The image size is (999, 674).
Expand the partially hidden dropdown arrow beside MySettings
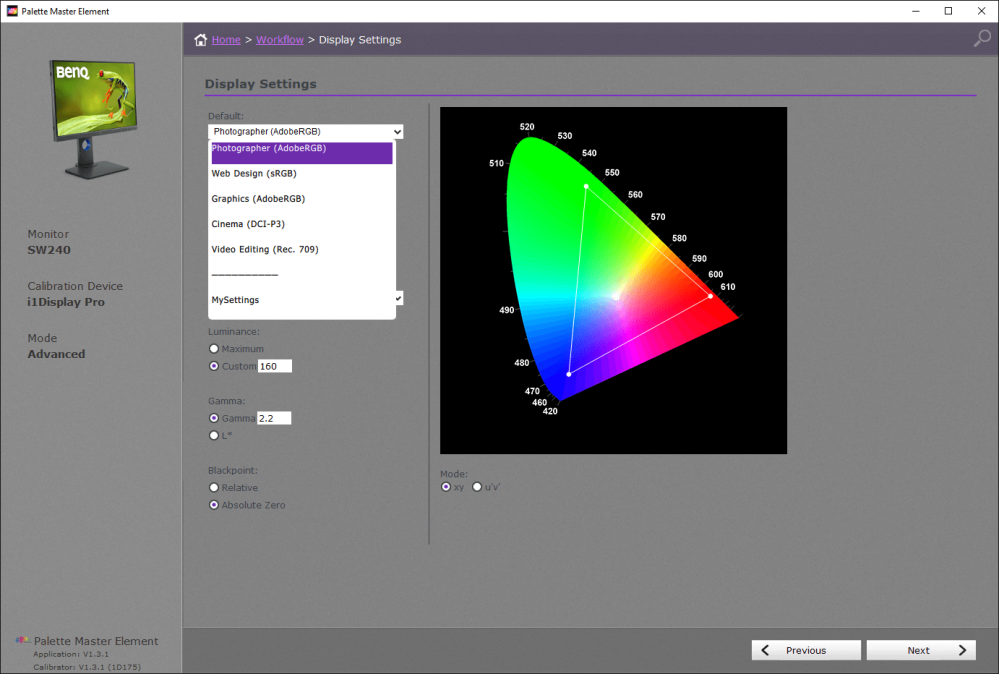click(399, 298)
